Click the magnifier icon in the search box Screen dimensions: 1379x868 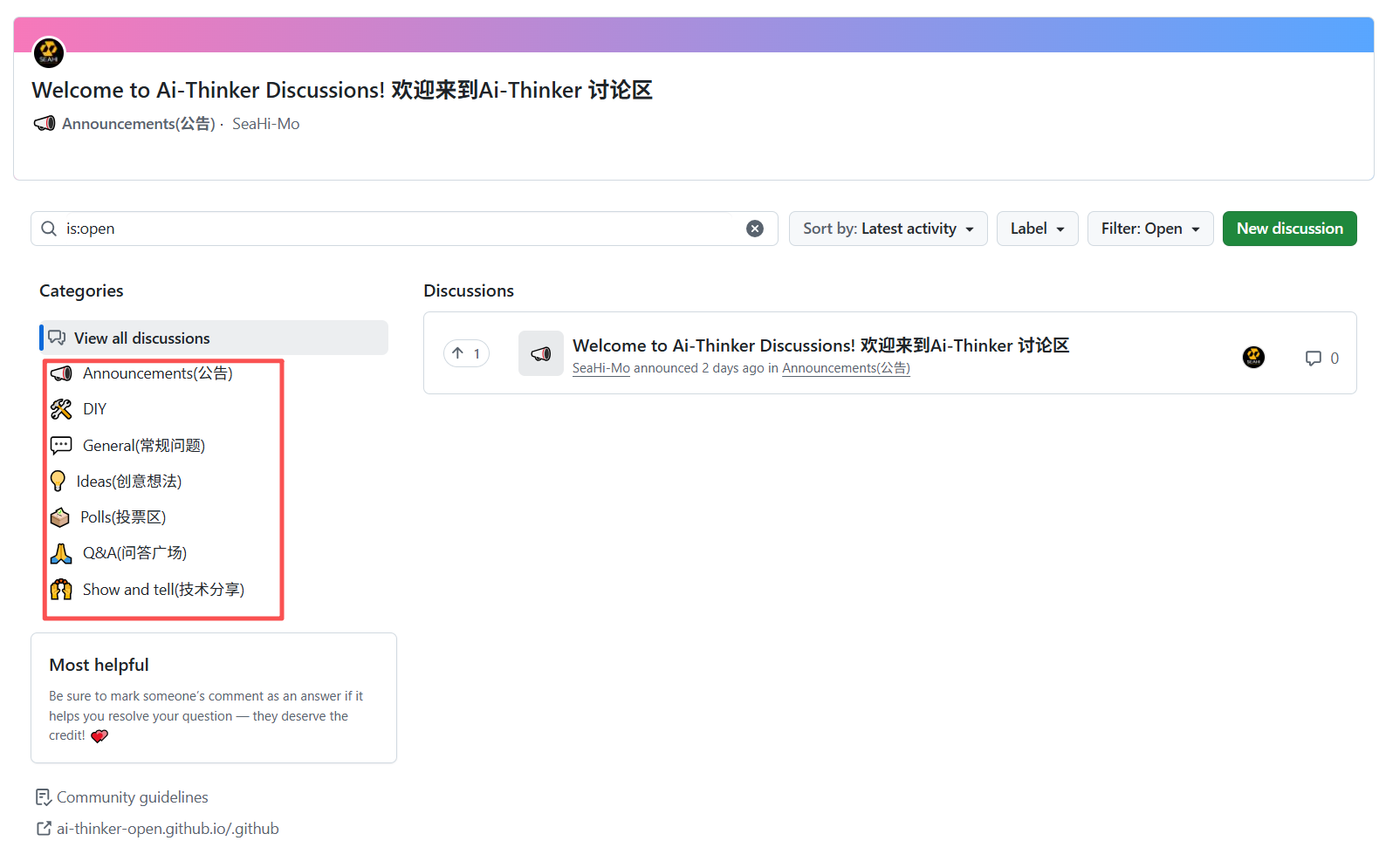(x=49, y=229)
